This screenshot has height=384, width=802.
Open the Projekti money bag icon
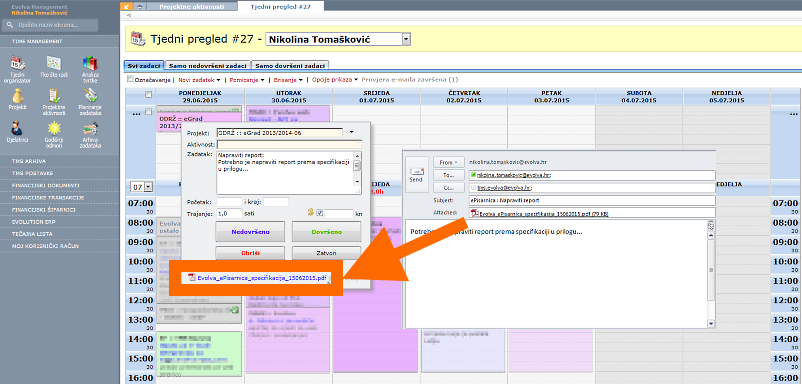tap(17, 96)
